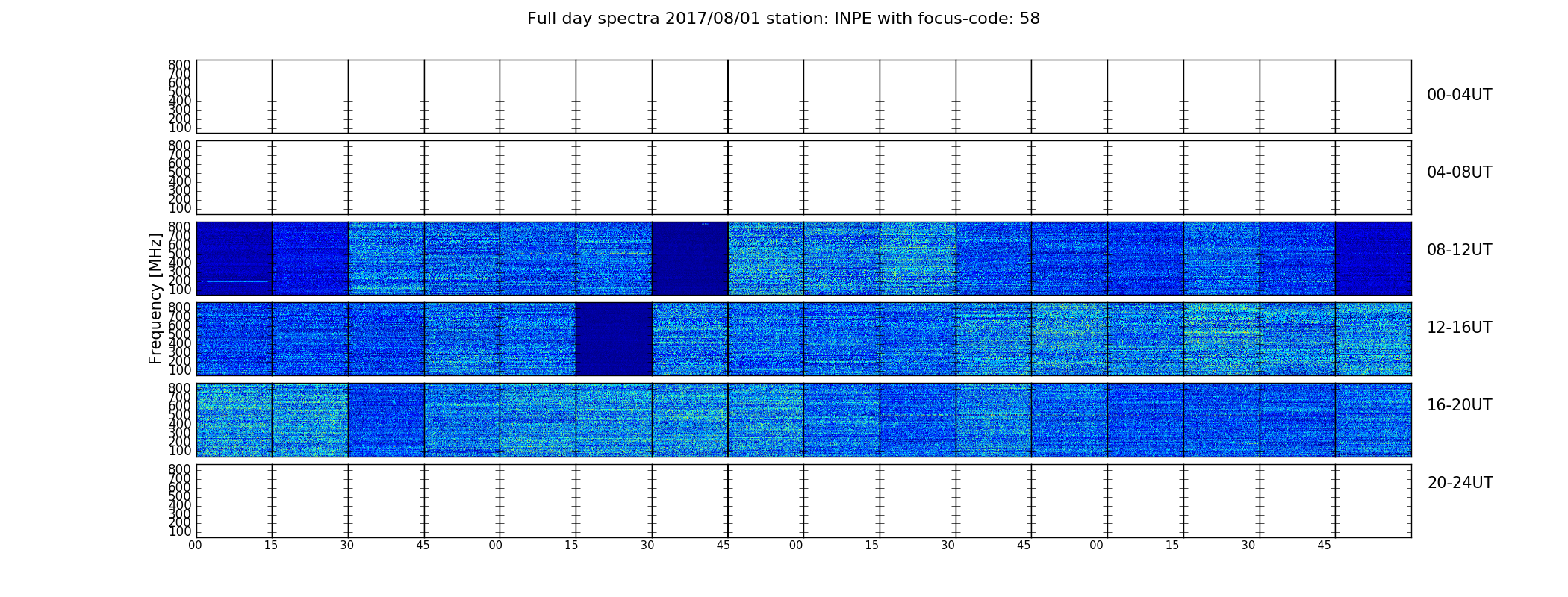Click the 'Frequency [MHz]' axis label
The image size is (1568, 597).
(155, 298)
